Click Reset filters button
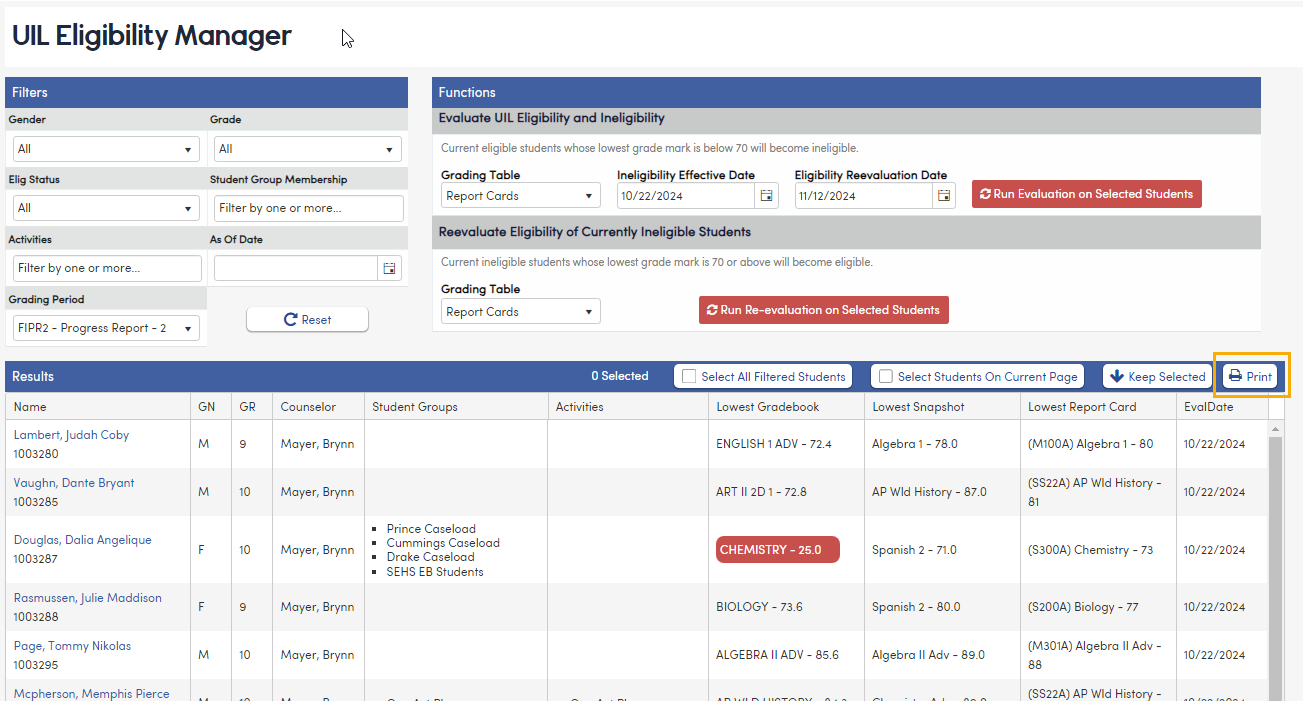This screenshot has width=1303, height=701. [307, 320]
